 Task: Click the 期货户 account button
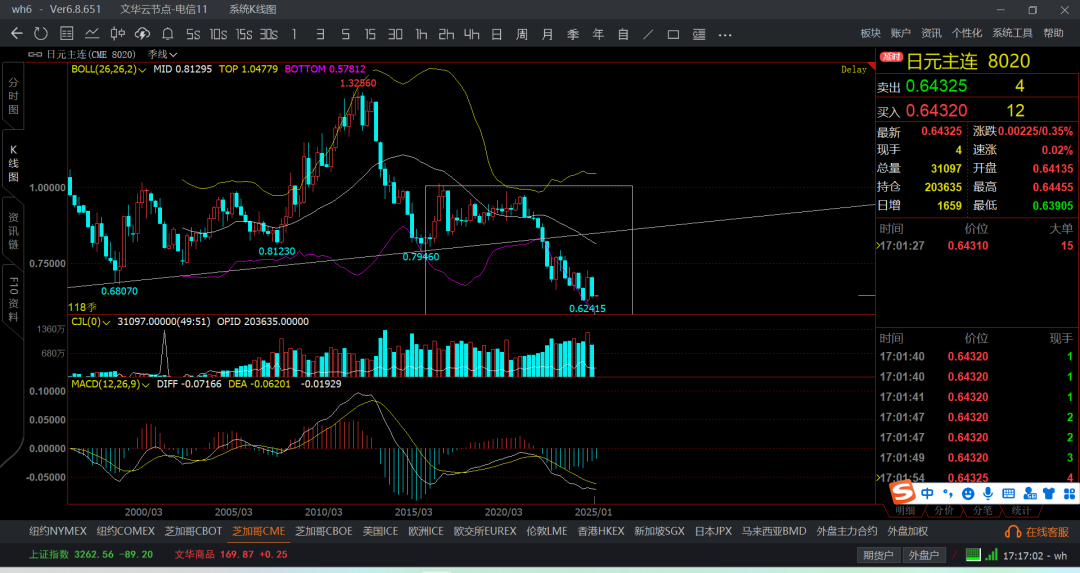878,555
